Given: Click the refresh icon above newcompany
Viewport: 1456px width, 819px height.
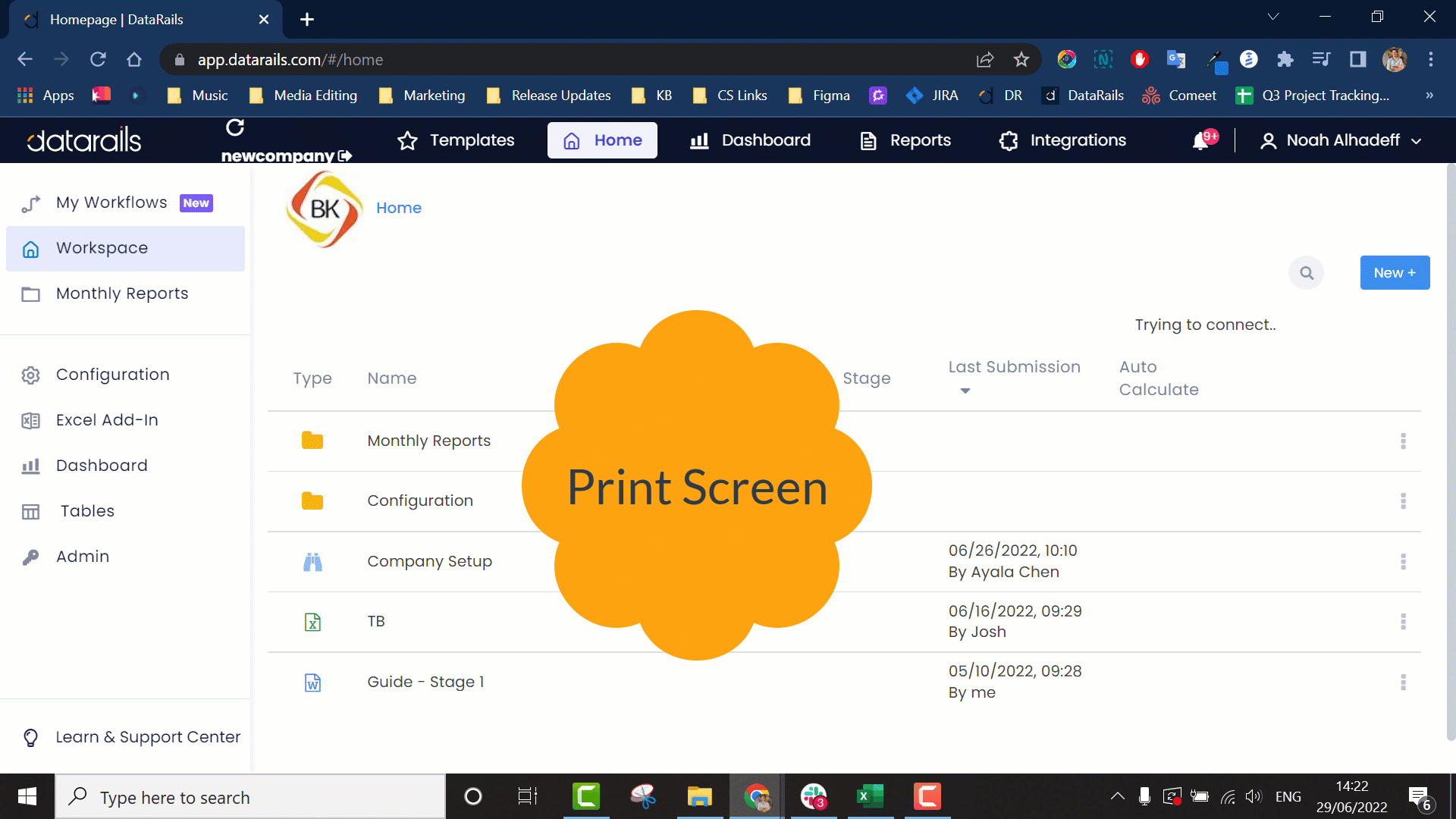Looking at the screenshot, I should [x=235, y=127].
